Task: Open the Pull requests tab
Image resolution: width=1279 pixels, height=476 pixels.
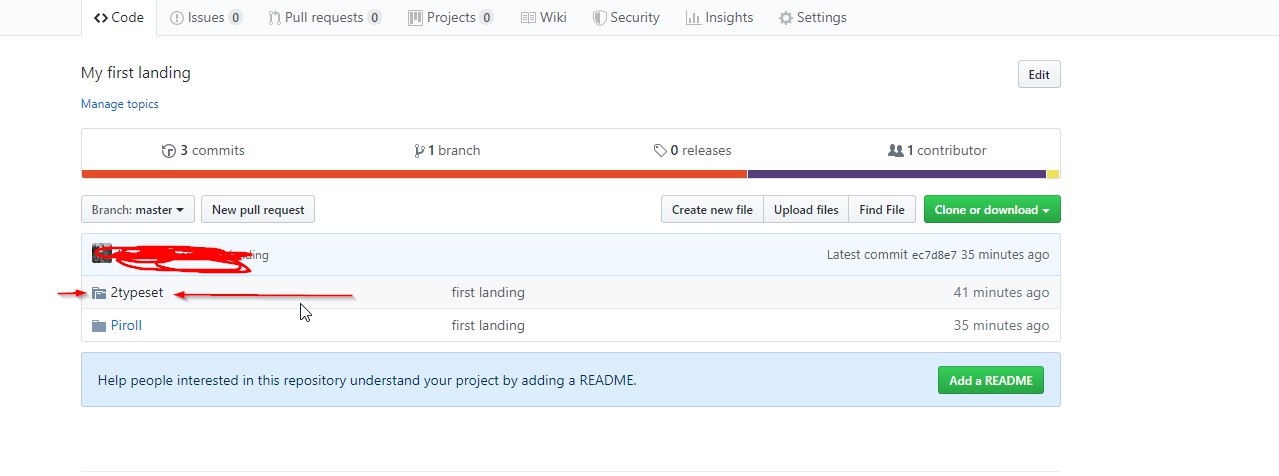Action: [325, 17]
